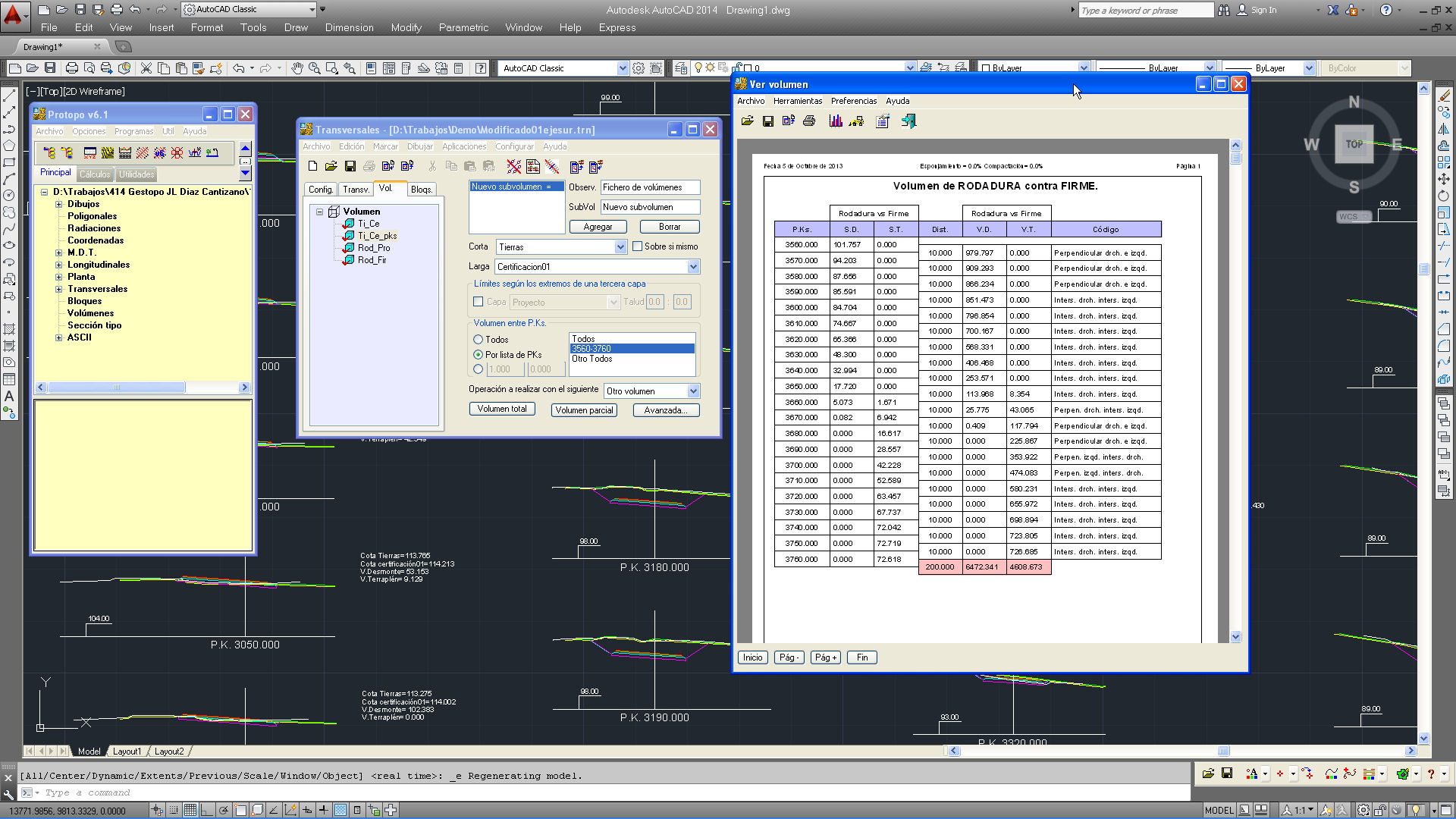The height and width of the screenshot is (819, 1456).
Task: Open Herramientas menu in Ver volumen
Action: [x=798, y=101]
